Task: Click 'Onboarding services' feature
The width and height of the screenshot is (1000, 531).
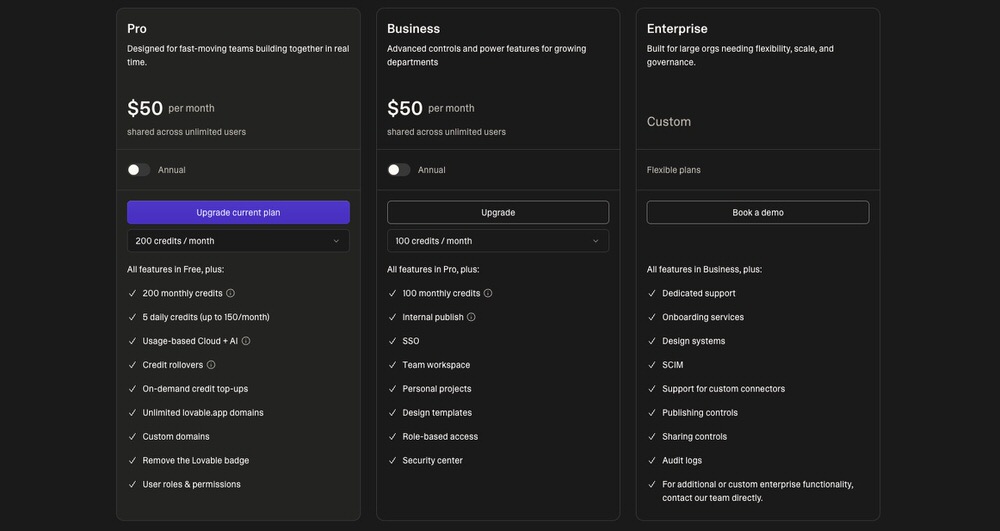Action: pyautogui.click(x=703, y=317)
